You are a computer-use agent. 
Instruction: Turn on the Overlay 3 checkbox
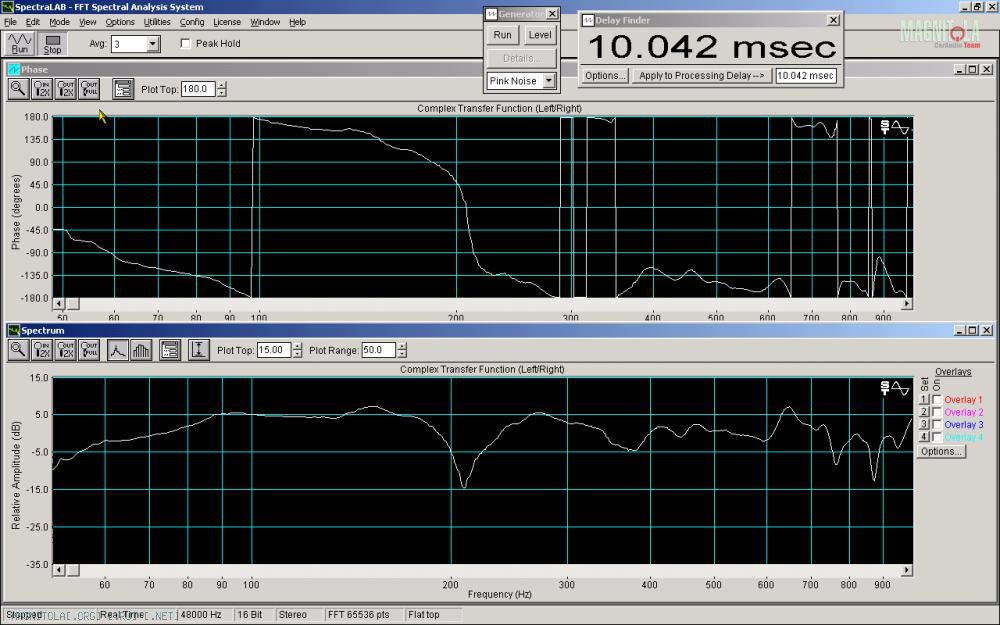pos(937,424)
